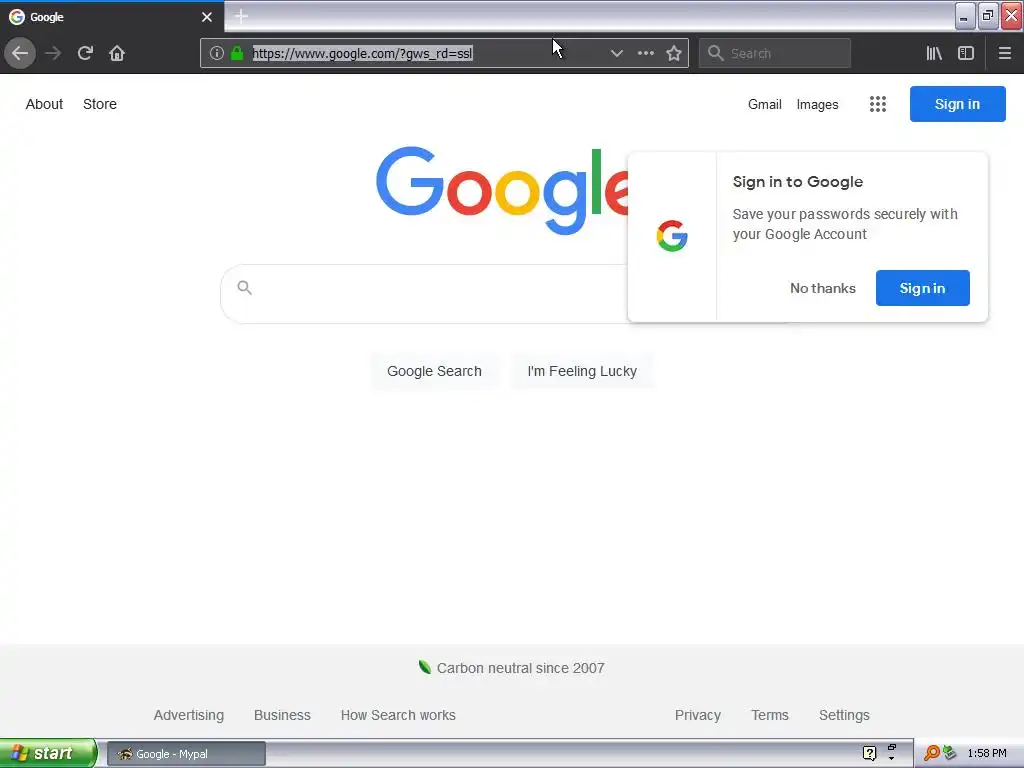Click the magnifier icon in browser search box
Image resolution: width=1024 pixels, height=768 pixels.
pyautogui.click(x=716, y=53)
